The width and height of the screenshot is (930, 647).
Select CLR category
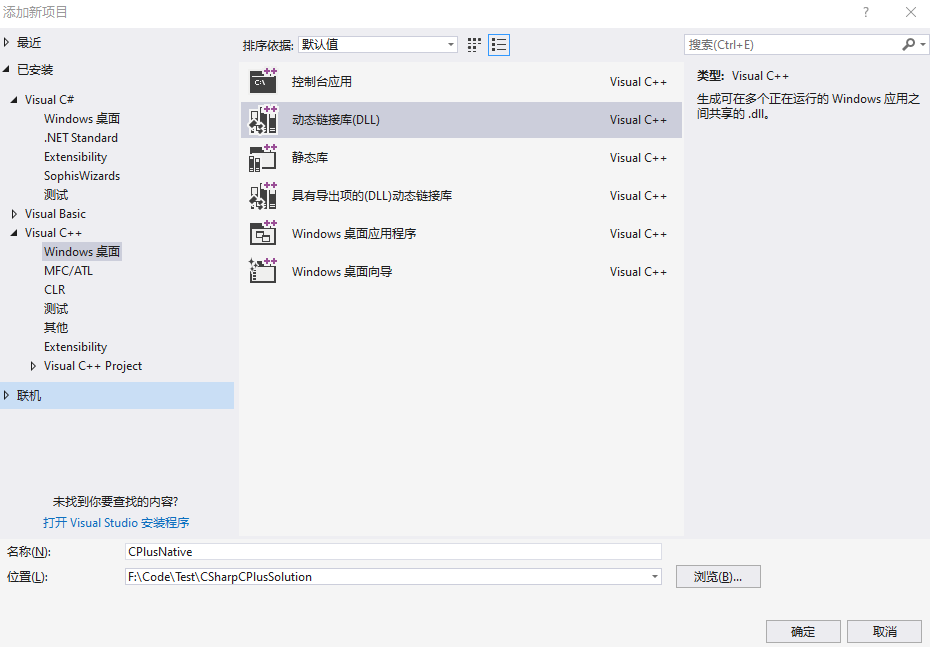coord(55,289)
